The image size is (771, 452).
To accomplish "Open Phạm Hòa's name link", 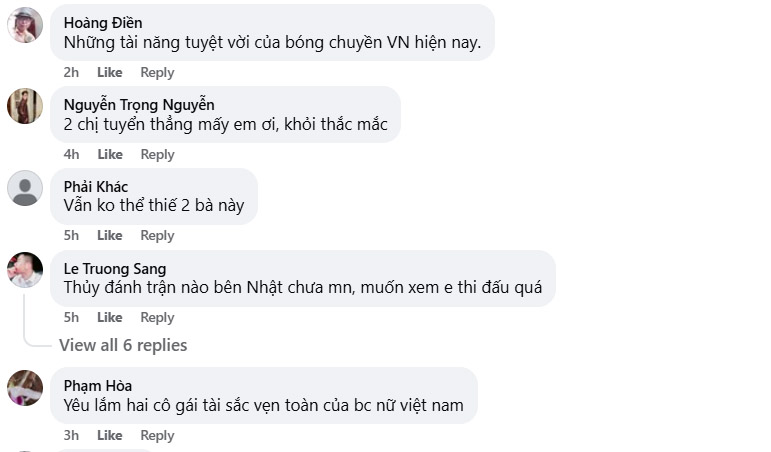I will [x=98, y=386].
